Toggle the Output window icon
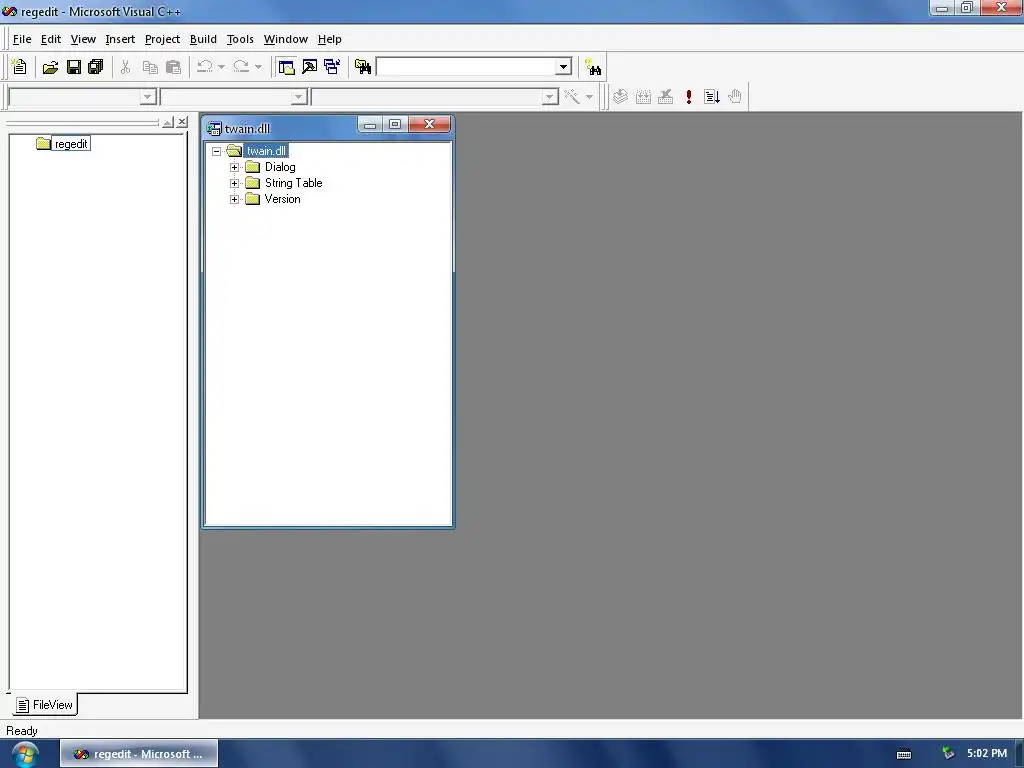Screen dimensions: 1024x768 [x=310, y=67]
